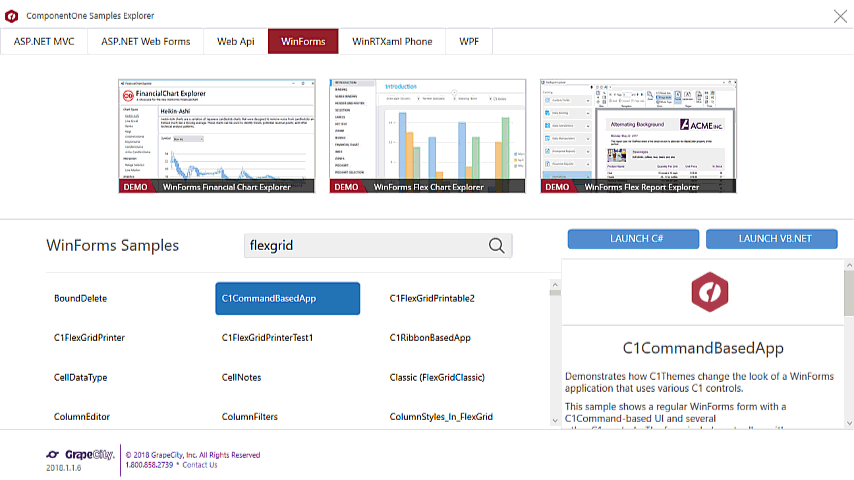Close the Samples Explorer window

840,16
